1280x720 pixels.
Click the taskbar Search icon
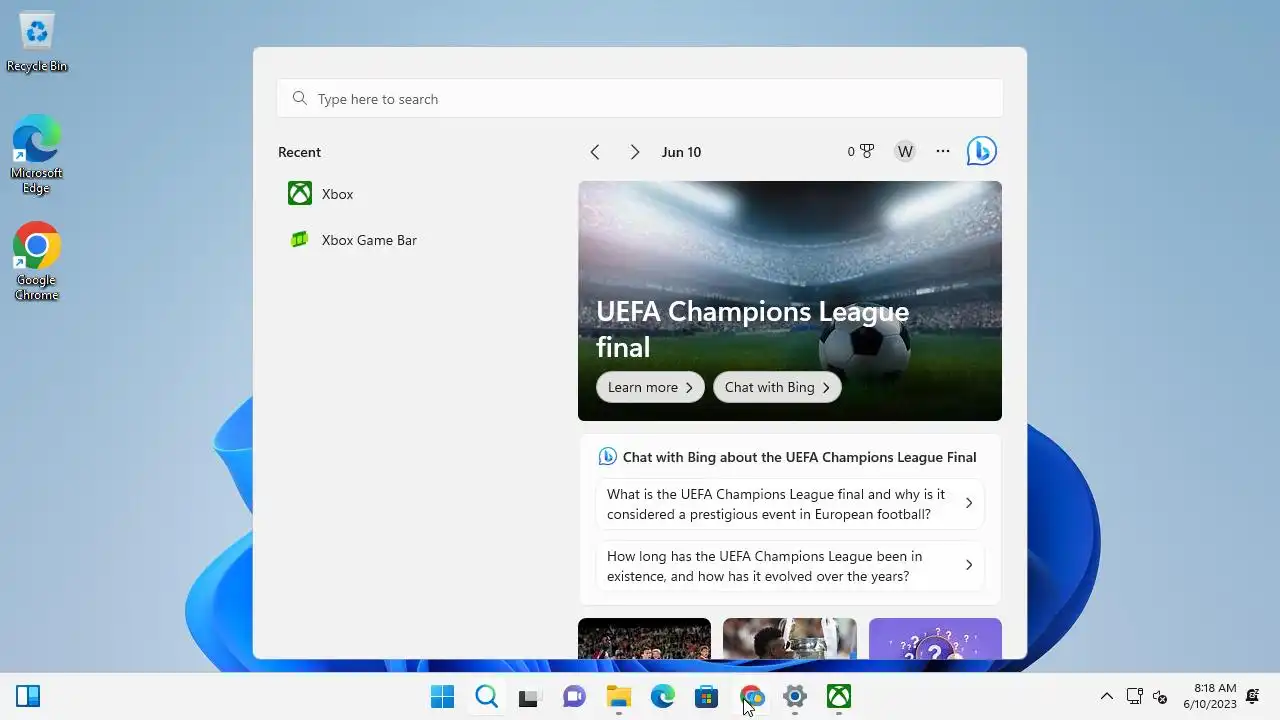[x=486, y=696]
